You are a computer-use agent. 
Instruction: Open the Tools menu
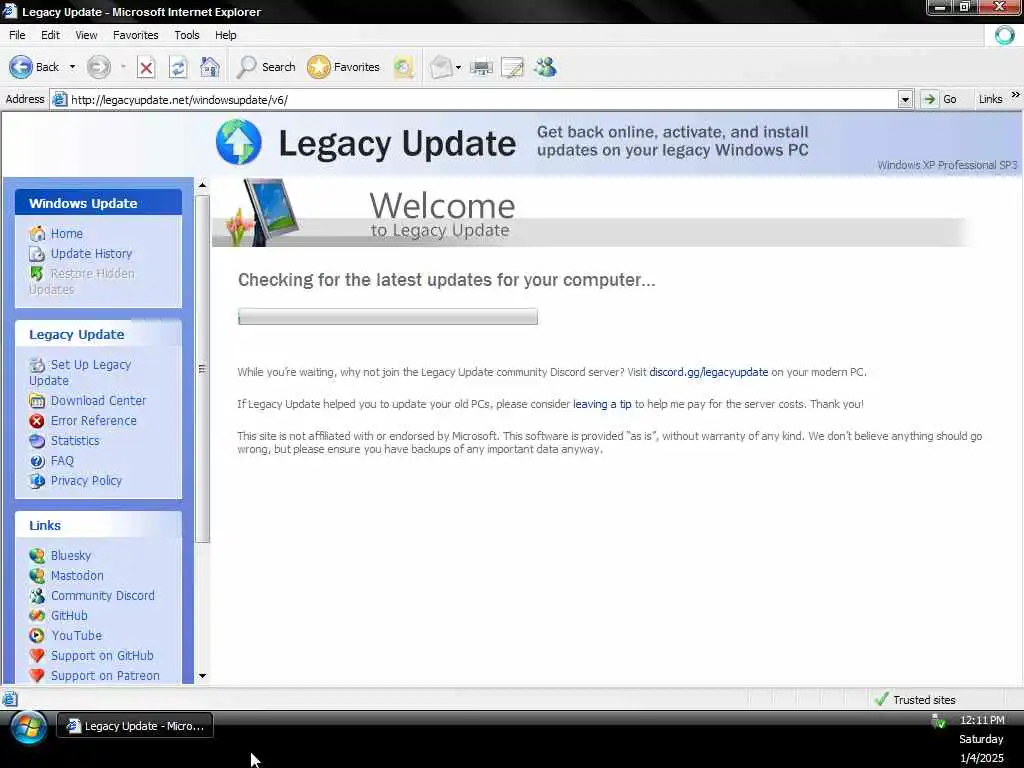(x=187, y=35)
